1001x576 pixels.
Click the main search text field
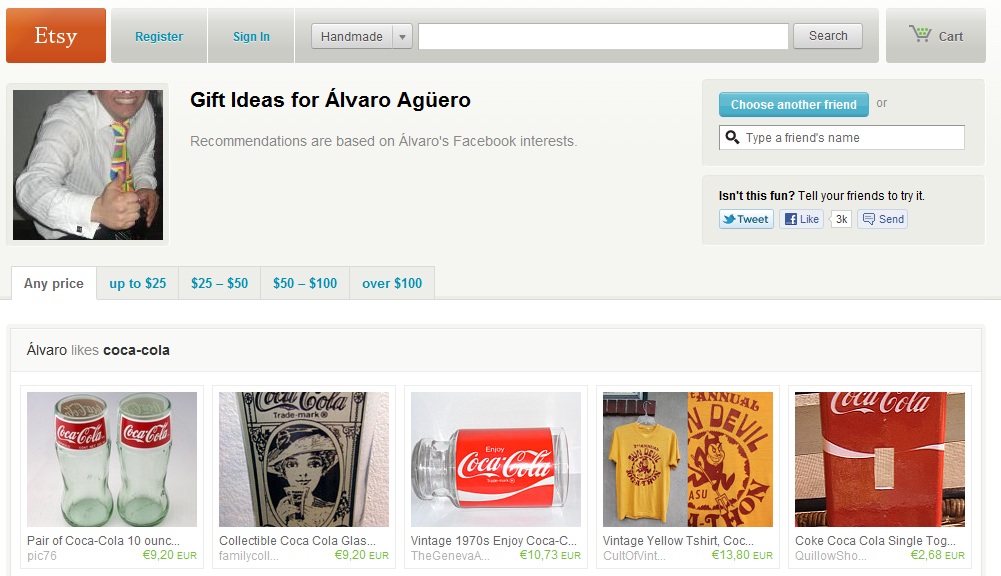603,36
